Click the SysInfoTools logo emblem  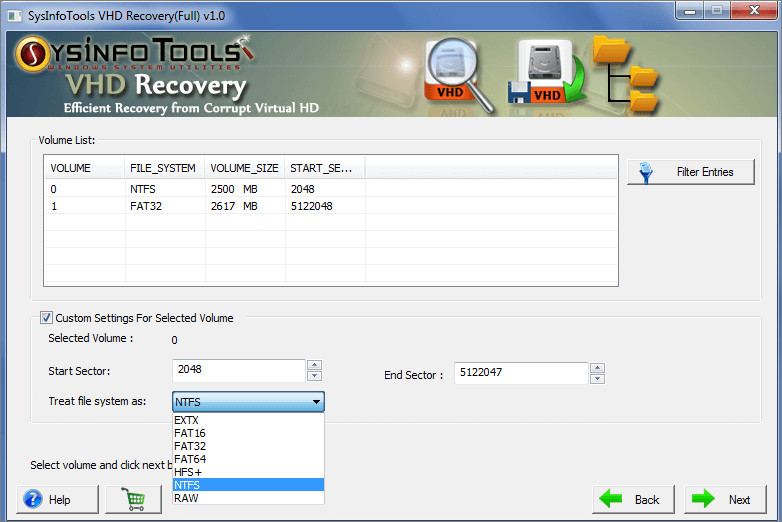(32, 54)
